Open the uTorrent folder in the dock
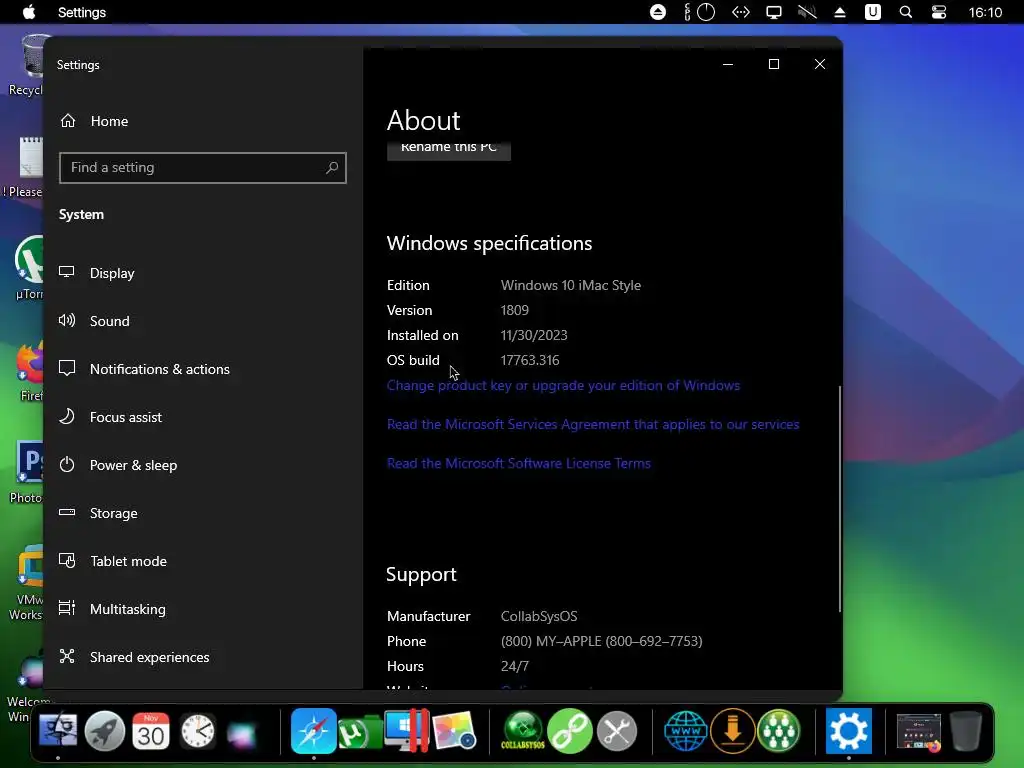The height and width of the screenshot is (768, 1024). (x=360, y=732)
